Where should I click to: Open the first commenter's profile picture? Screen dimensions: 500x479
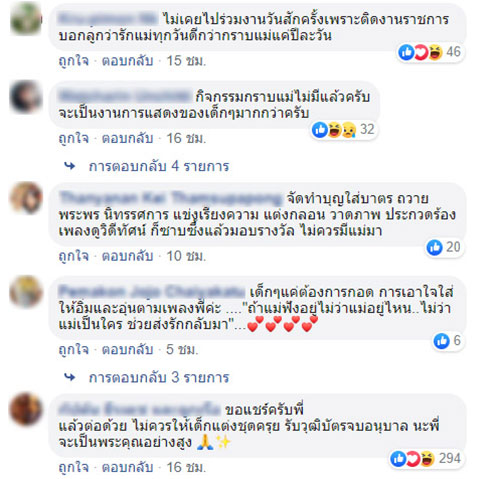(26, 19)
